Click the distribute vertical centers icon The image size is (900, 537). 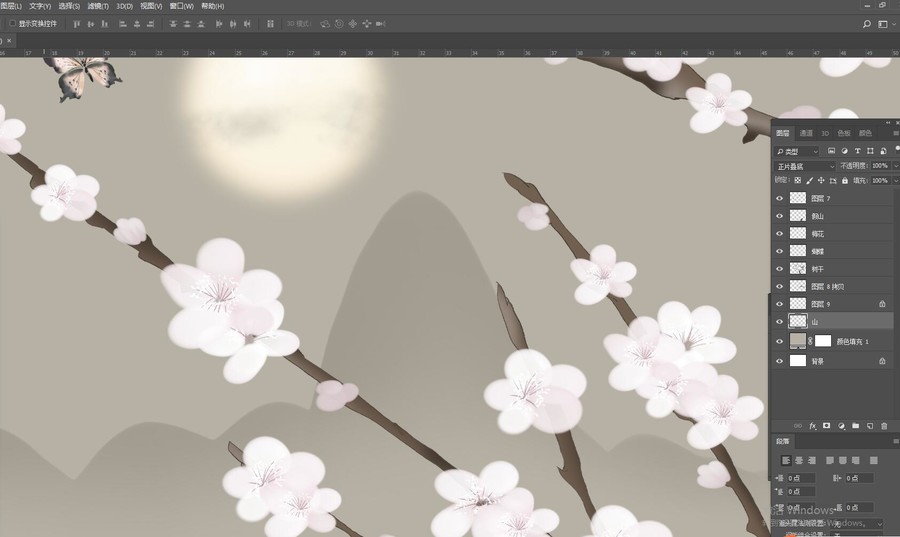[187, 24]
